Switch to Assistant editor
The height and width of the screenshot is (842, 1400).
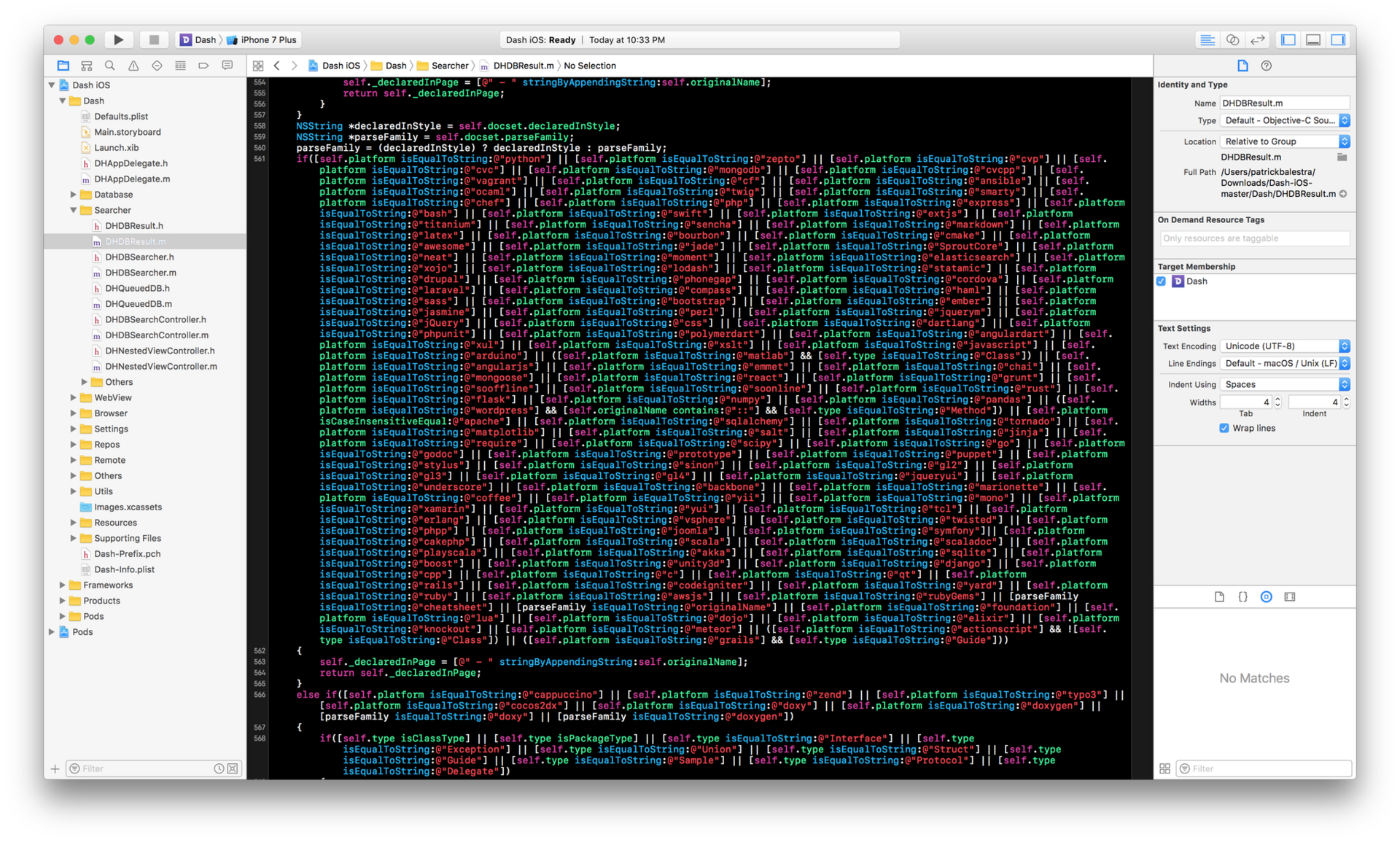pyautogui.click(x=1232, y=40)
